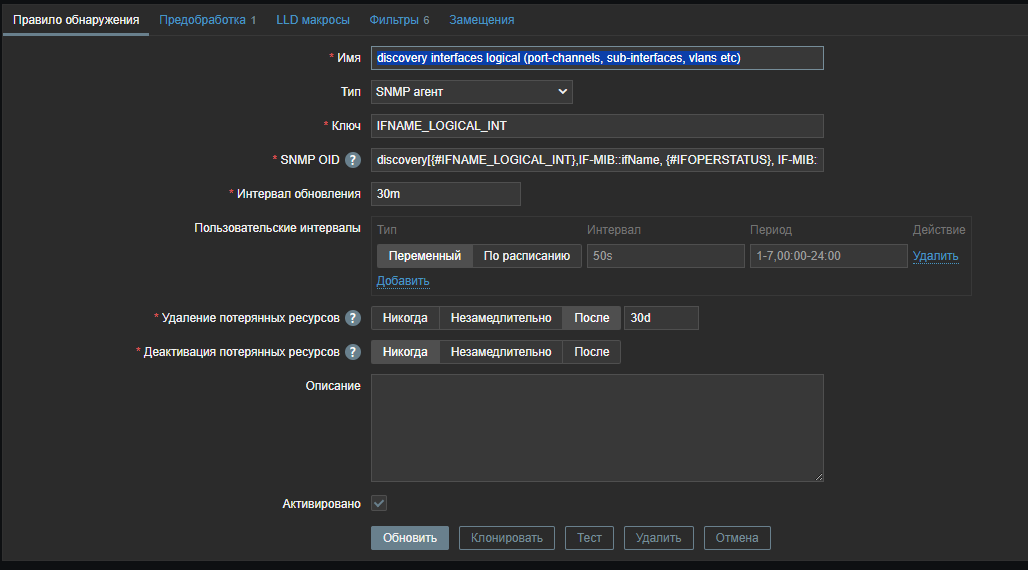Viewport: 1028px width, 570px height.
Task: Focus the custom Интервал field 50s
Action: [x=665, y=256]
